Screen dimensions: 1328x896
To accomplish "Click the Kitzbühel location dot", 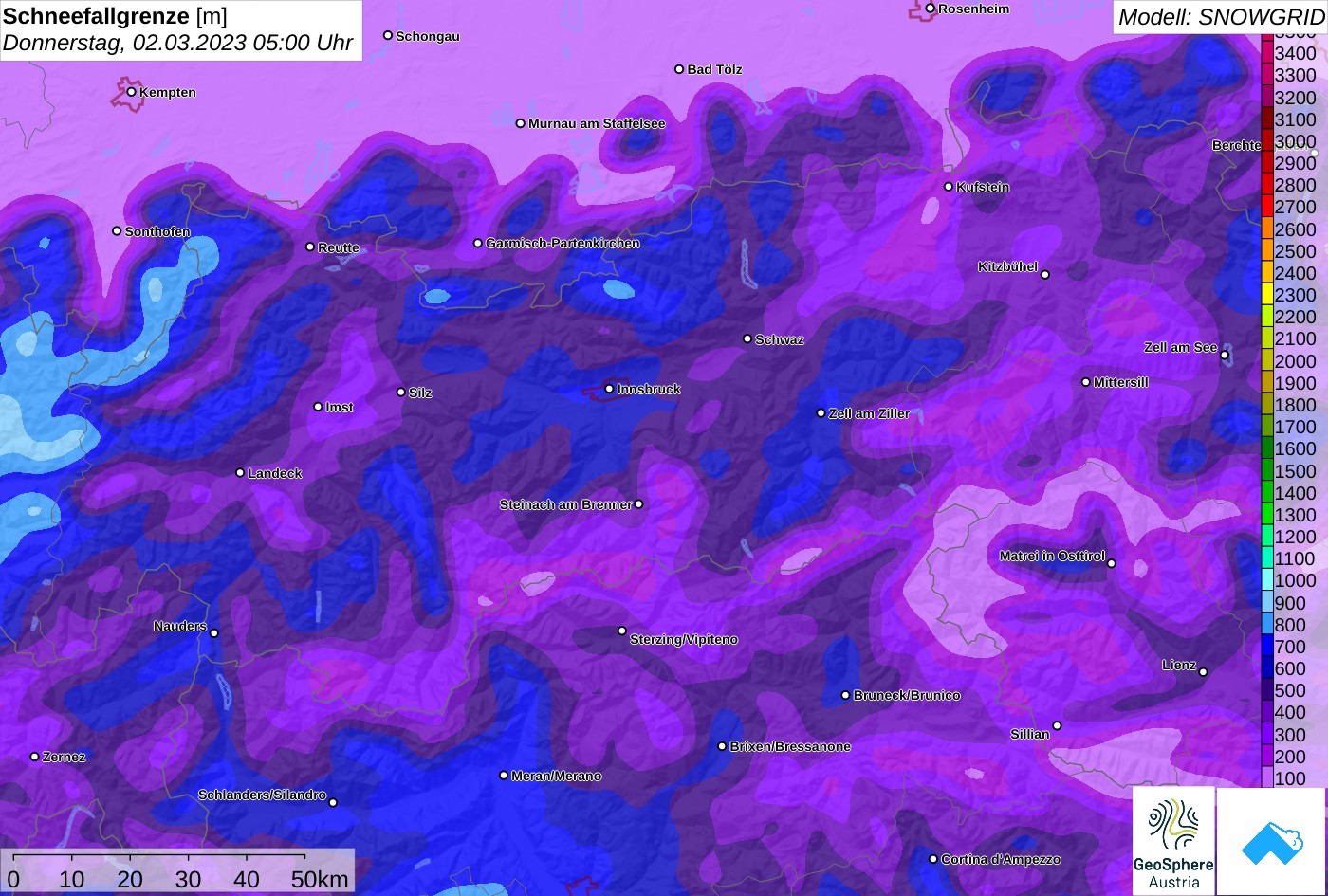I will tap(1045, 275).
